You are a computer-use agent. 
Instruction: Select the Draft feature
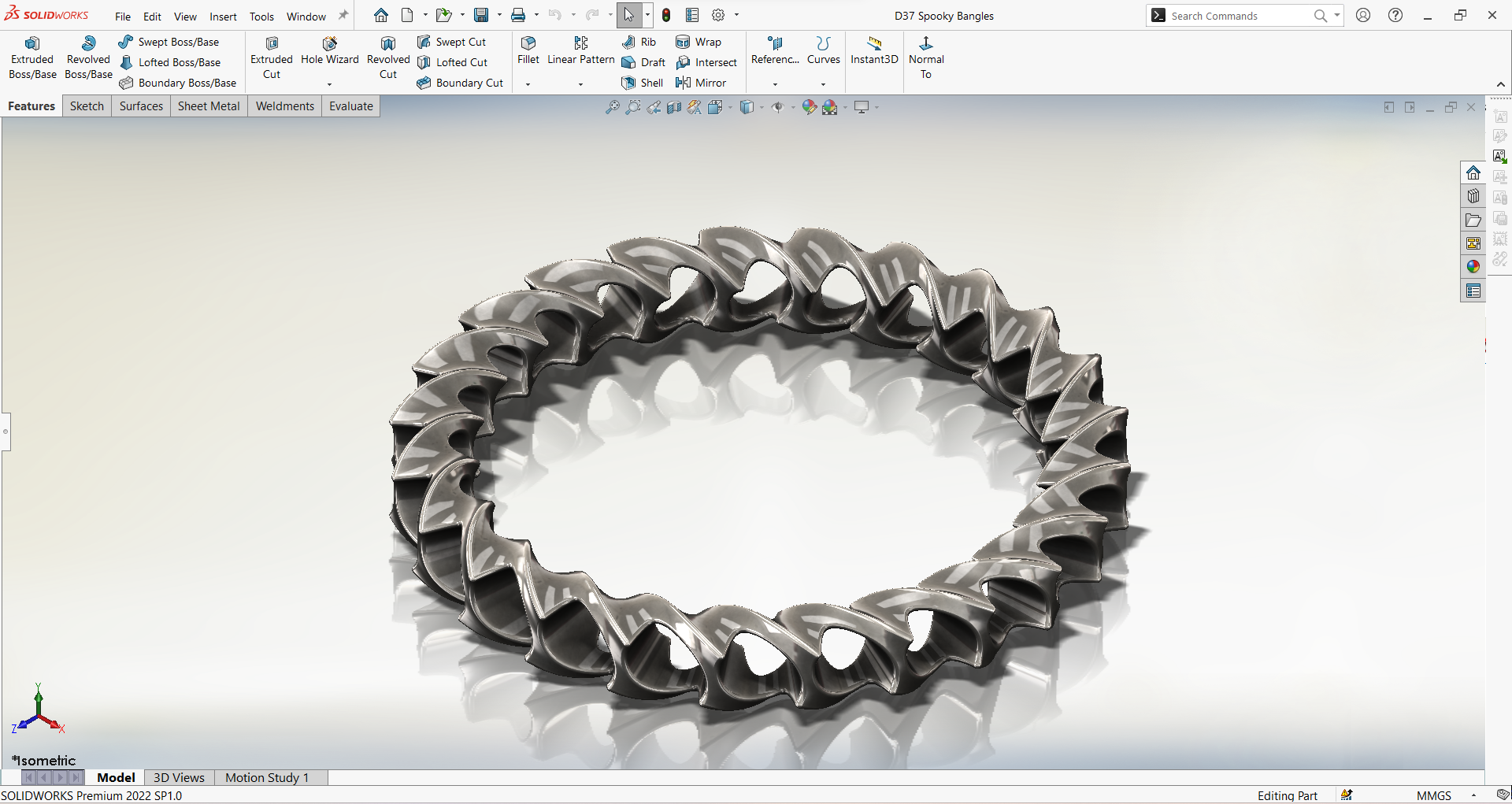click(x=643, y=62)
